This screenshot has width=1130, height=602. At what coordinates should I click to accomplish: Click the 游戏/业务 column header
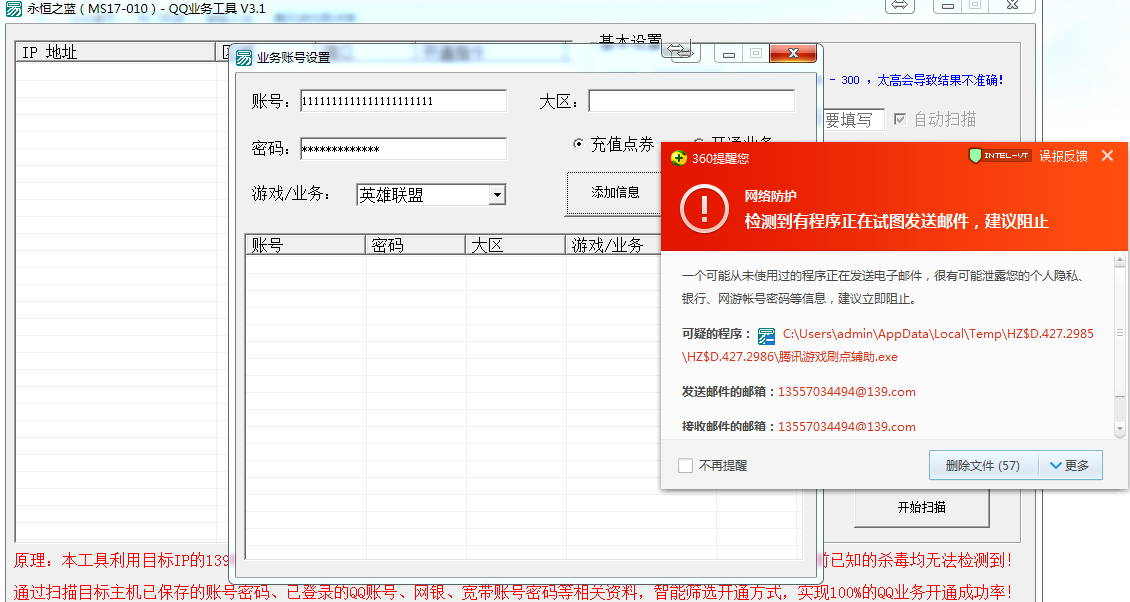coord(613,245)
